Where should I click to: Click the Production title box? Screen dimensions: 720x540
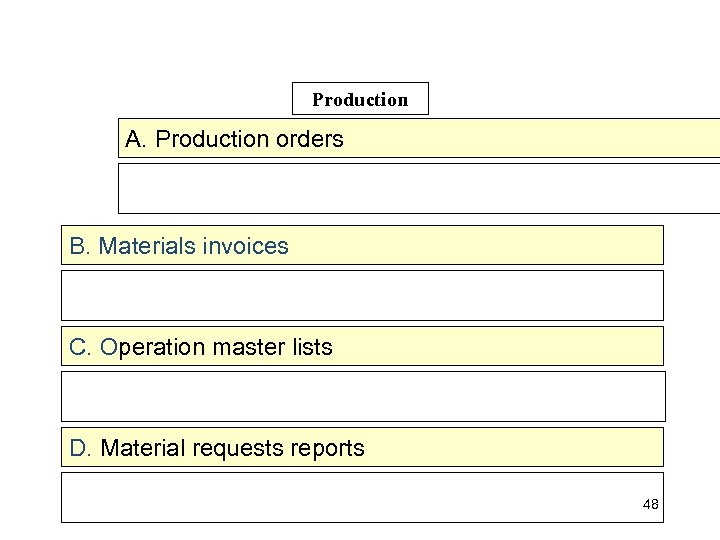tap(360, 99)
